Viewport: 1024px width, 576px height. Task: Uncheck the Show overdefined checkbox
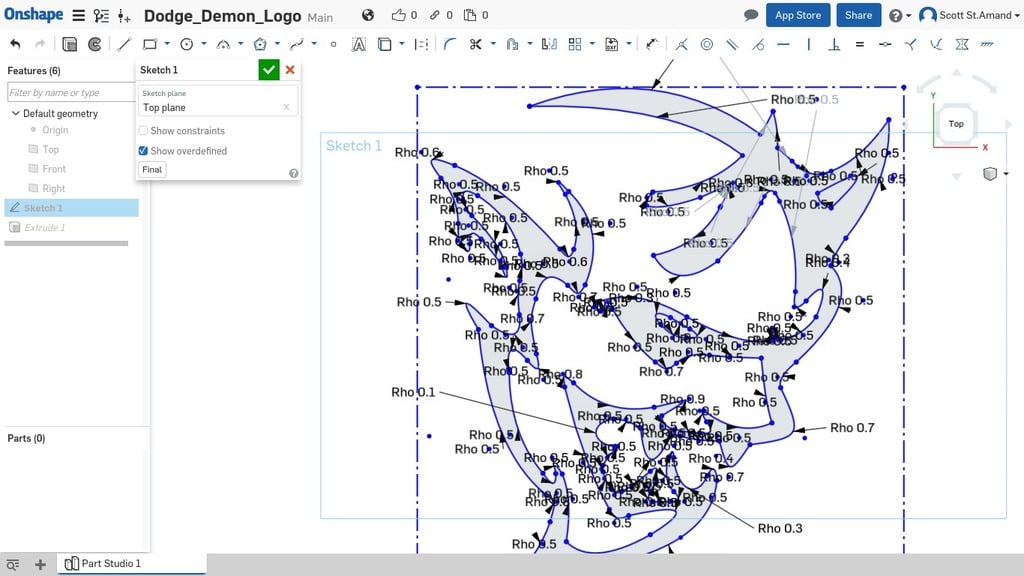(x=143, y=151)
